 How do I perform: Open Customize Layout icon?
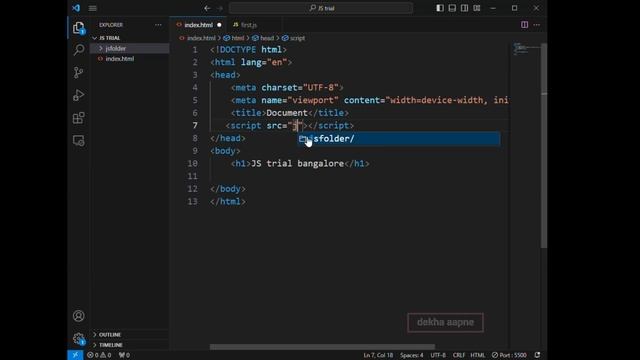(477, 8)
